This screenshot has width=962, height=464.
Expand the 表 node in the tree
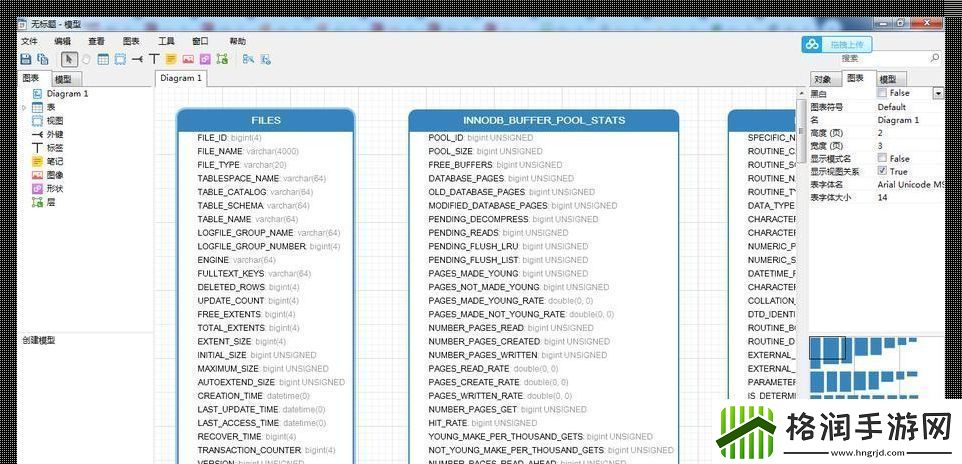[x=24, y=107]
